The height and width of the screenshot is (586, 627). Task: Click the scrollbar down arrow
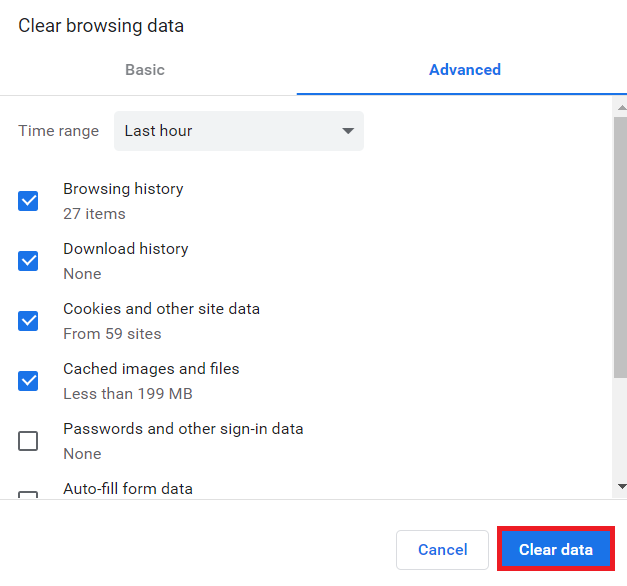click(620, 487)
